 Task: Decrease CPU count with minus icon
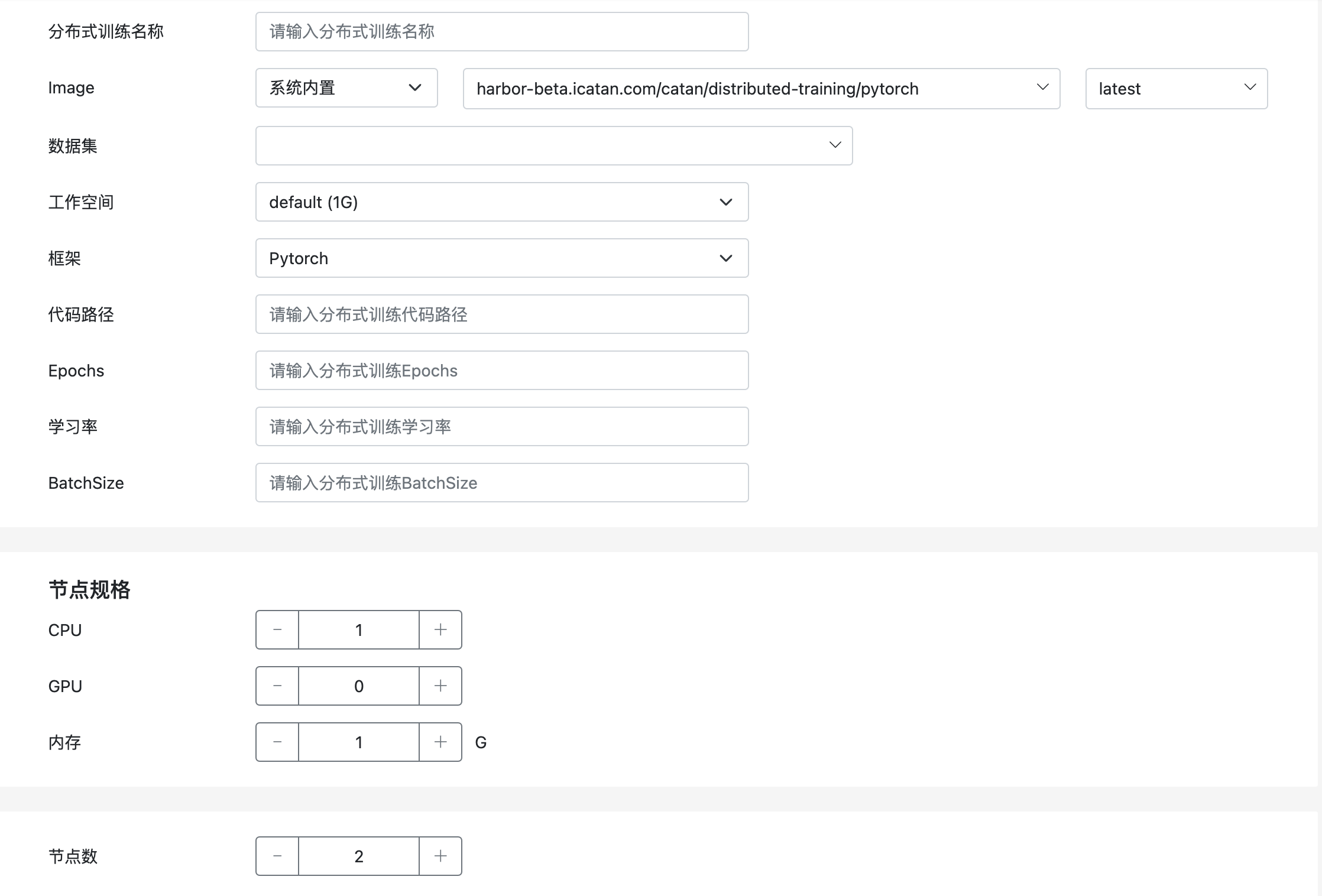point(277,629)
